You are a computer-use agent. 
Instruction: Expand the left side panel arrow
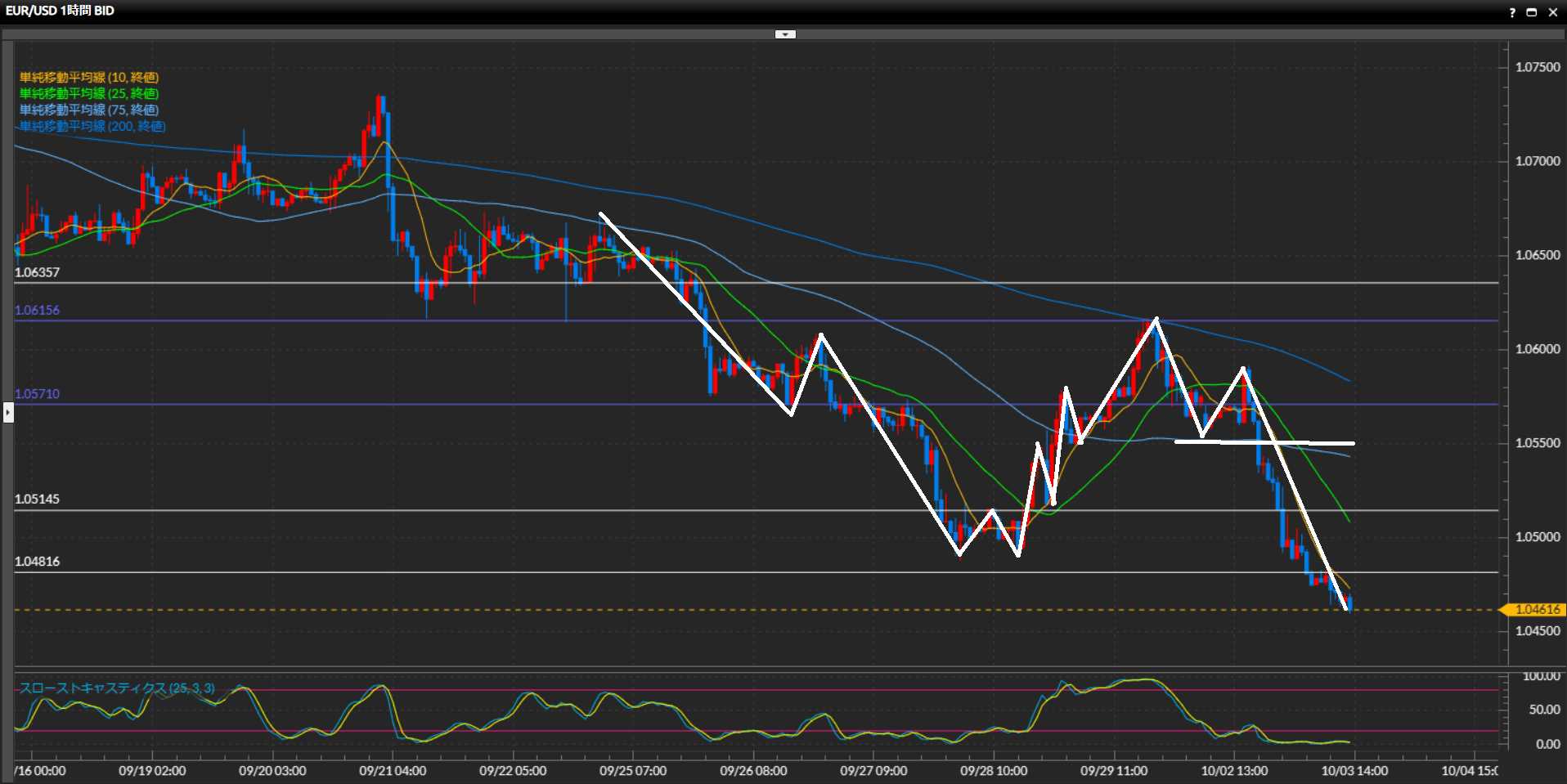coord(8,412)
